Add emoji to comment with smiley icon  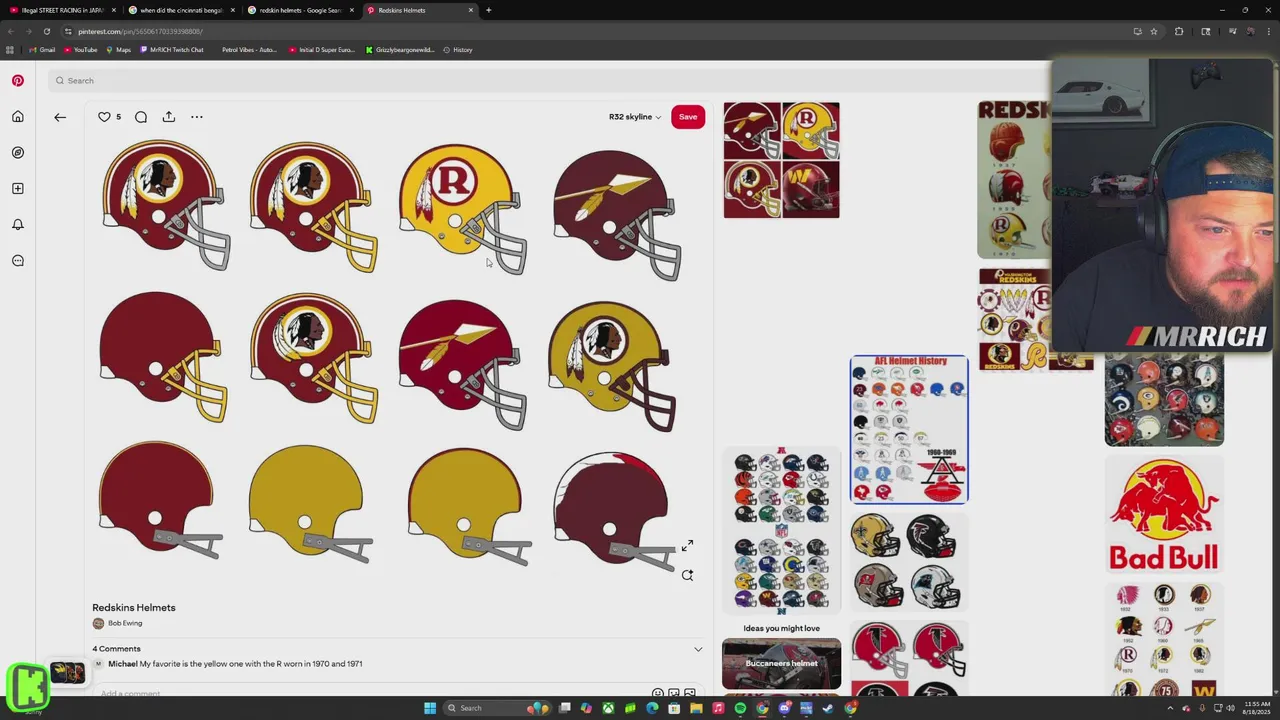(x=657, y=693)
